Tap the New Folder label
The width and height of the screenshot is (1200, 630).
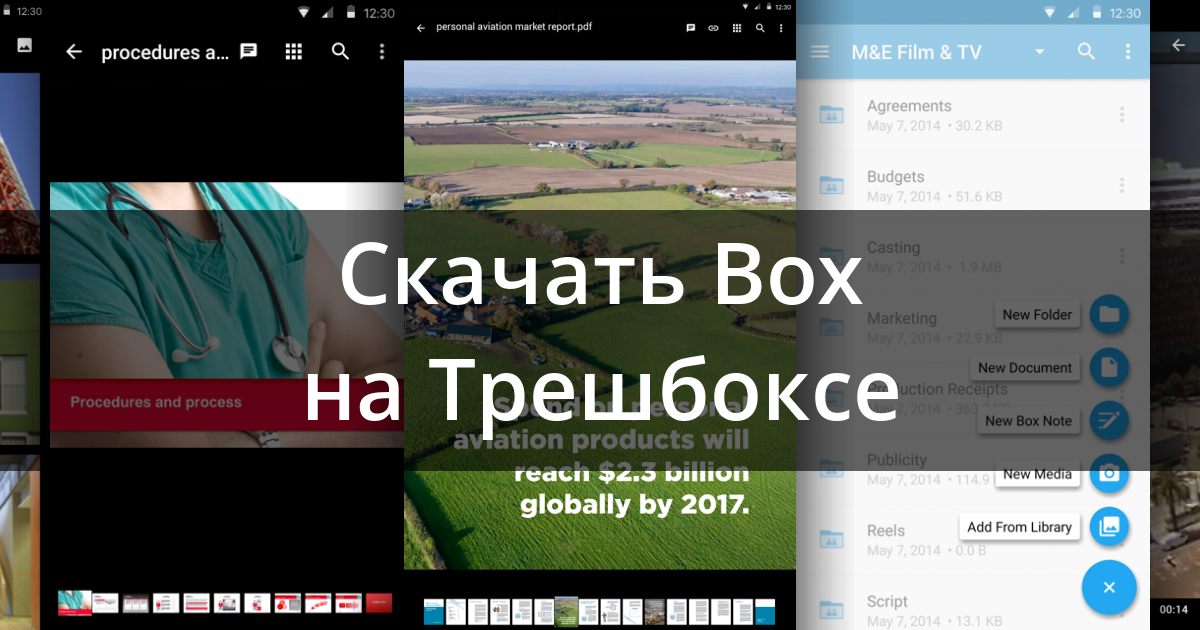click(x=1037, y=314)
